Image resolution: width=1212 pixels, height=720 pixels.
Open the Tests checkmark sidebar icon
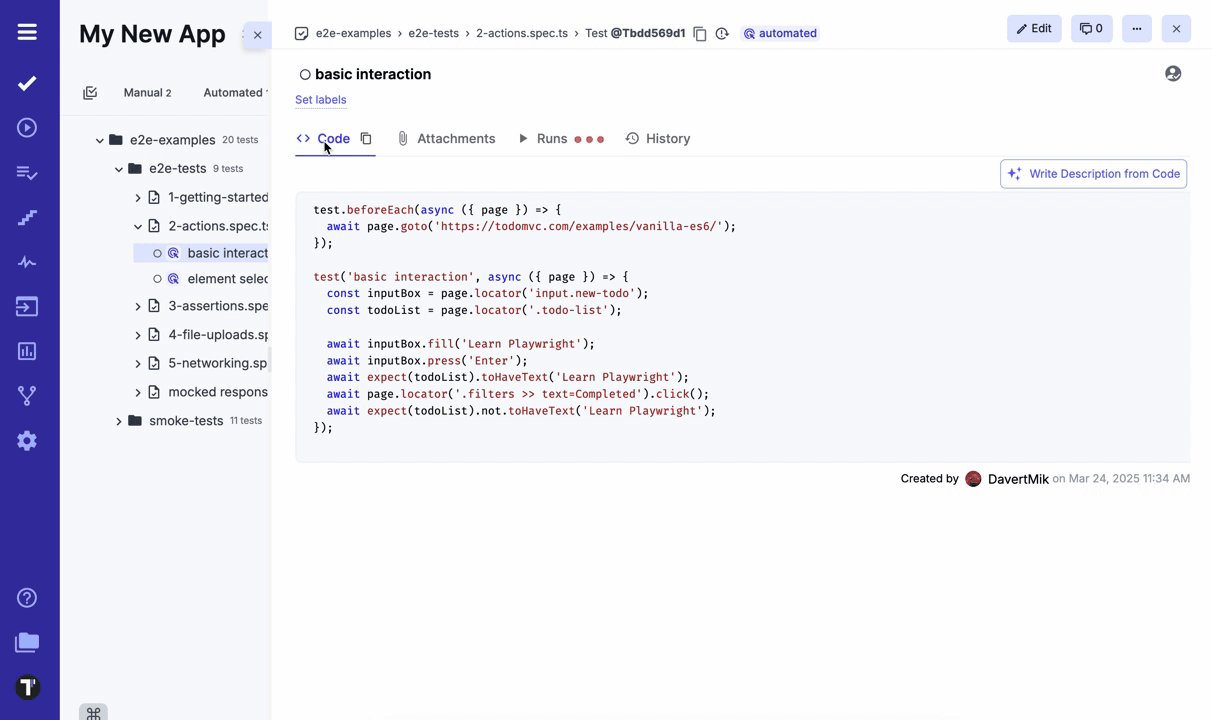click(x=27, y=83)
